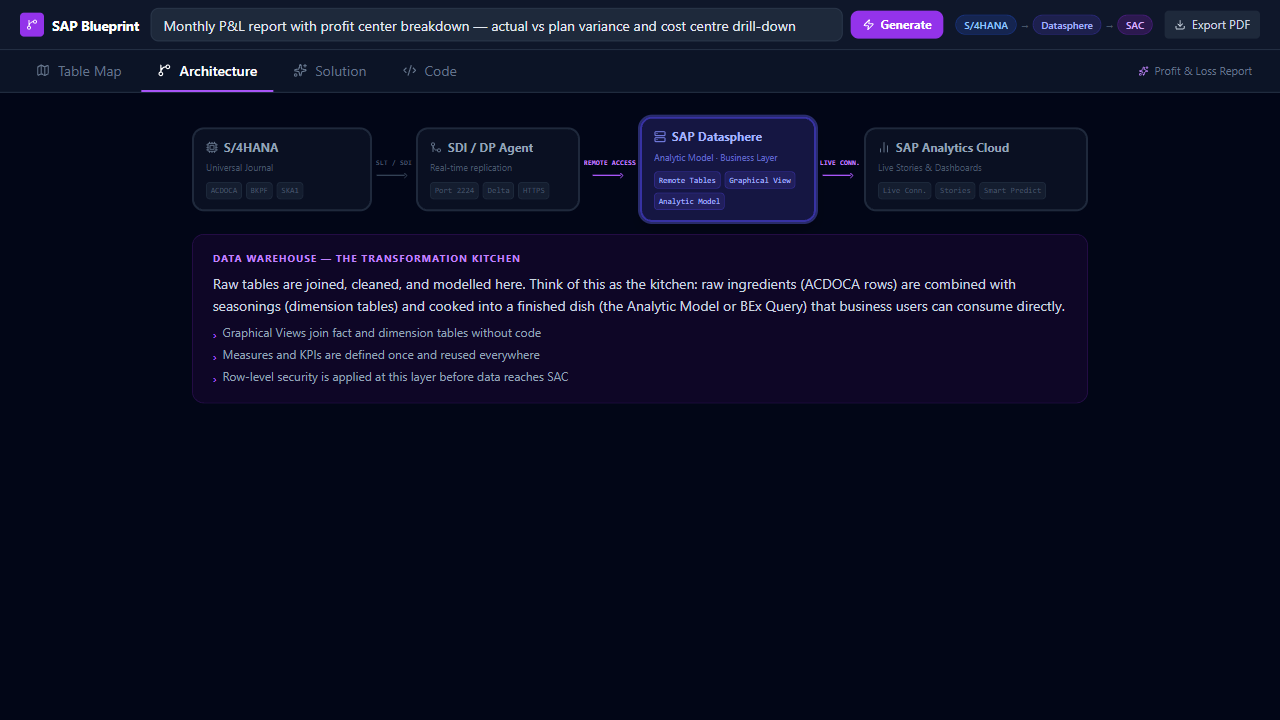Toggle the ACDOCA chip on the S/4HANA card
Viewport: 1280px width, 720px height.
pos(223,190)
